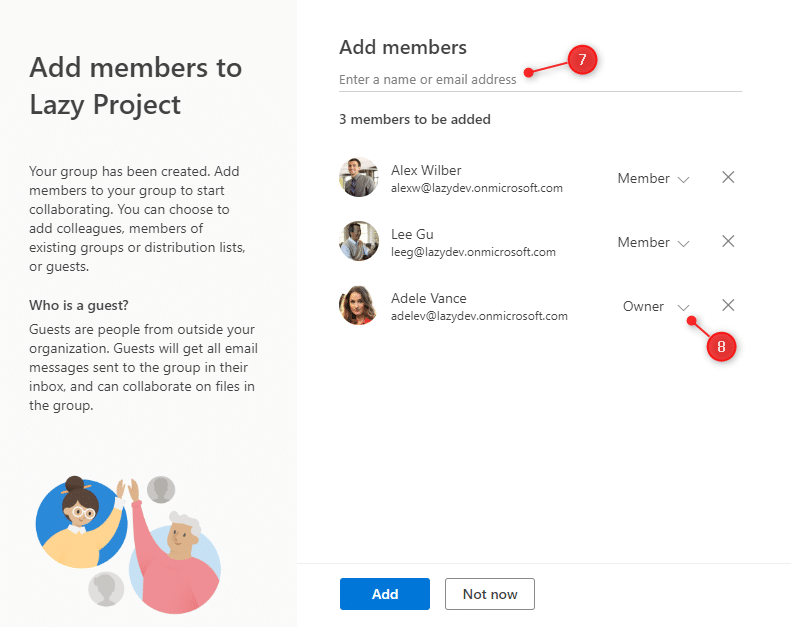Open Alex Wilber's Member role dropdown
The image size is (791, 627).
pos(653,179)
